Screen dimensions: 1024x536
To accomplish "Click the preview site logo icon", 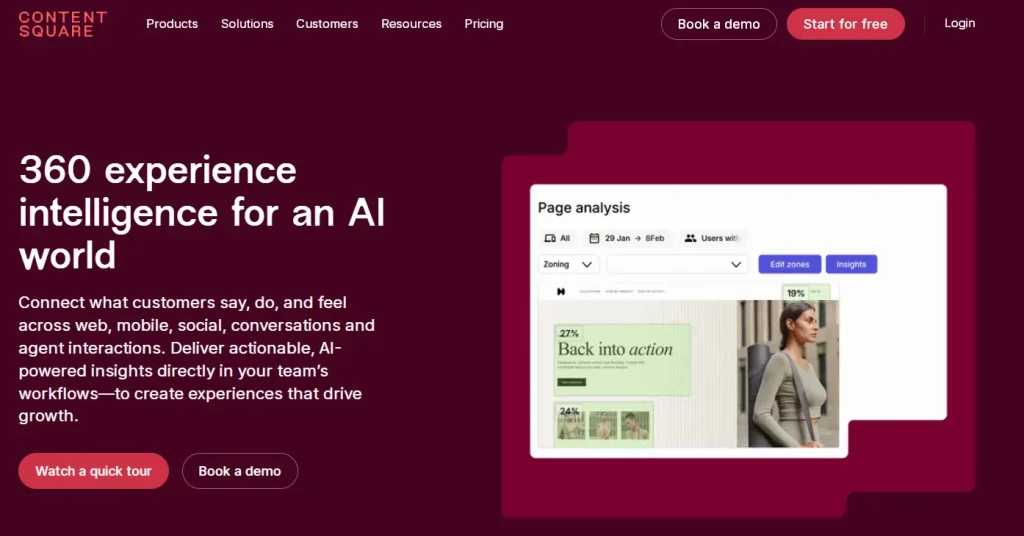I will tap(560, 292).
